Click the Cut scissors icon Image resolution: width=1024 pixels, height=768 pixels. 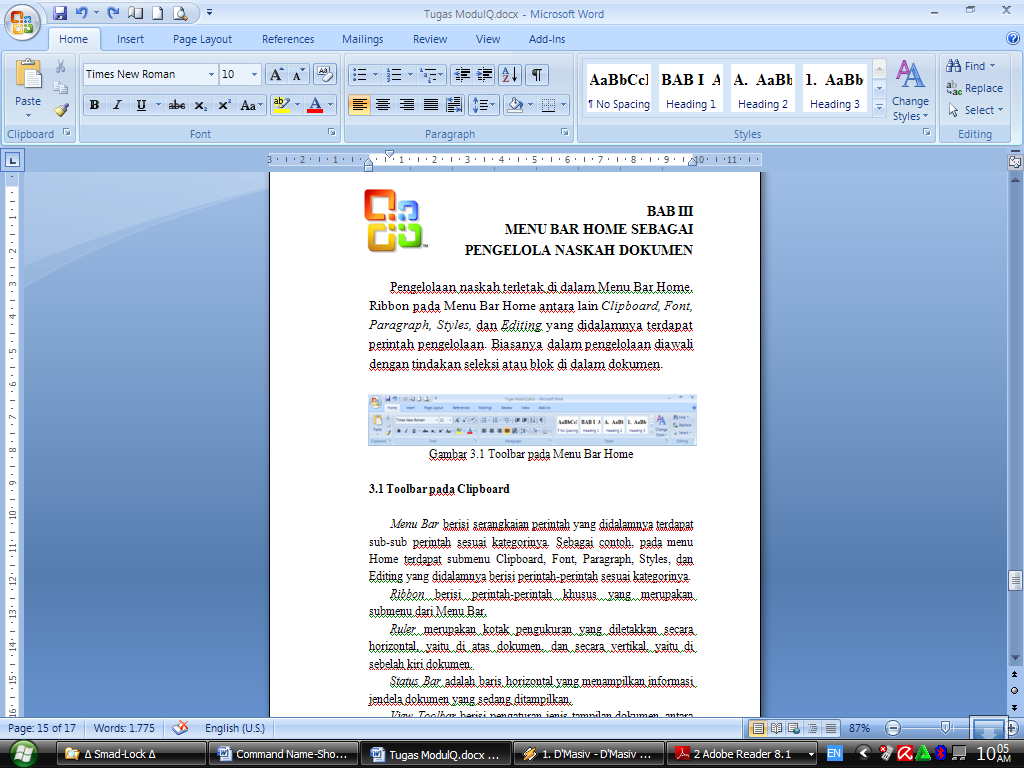pyautogui.click(x=61, y=67)
